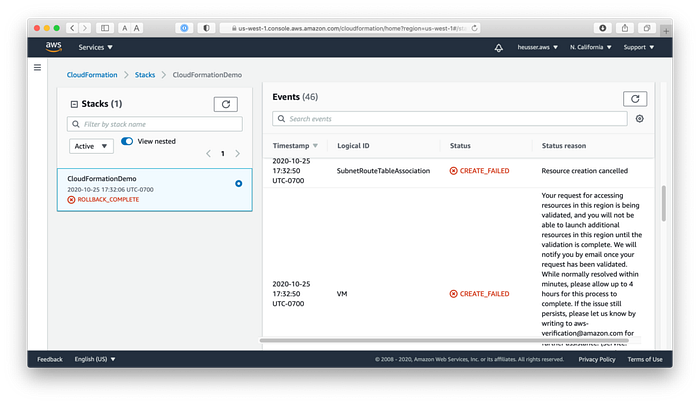Go forward in Safari

85,28
